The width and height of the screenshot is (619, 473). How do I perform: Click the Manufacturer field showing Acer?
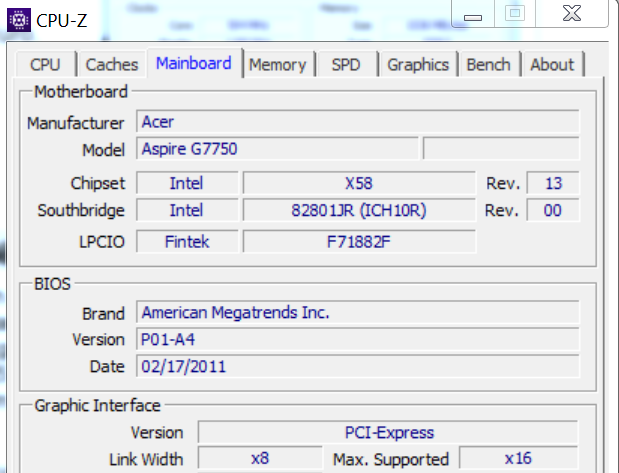click(x=358, y=122)
